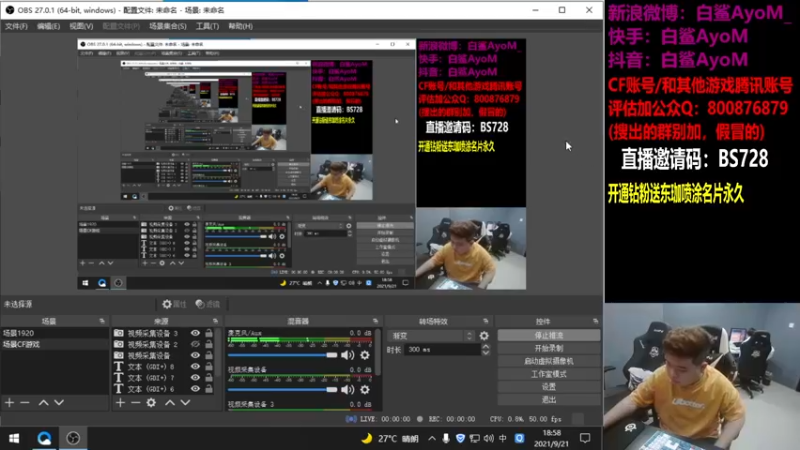This screenshot has width=800, height=450.
Task: Click the 设置 button in controls
Action: tap(548, 387)
